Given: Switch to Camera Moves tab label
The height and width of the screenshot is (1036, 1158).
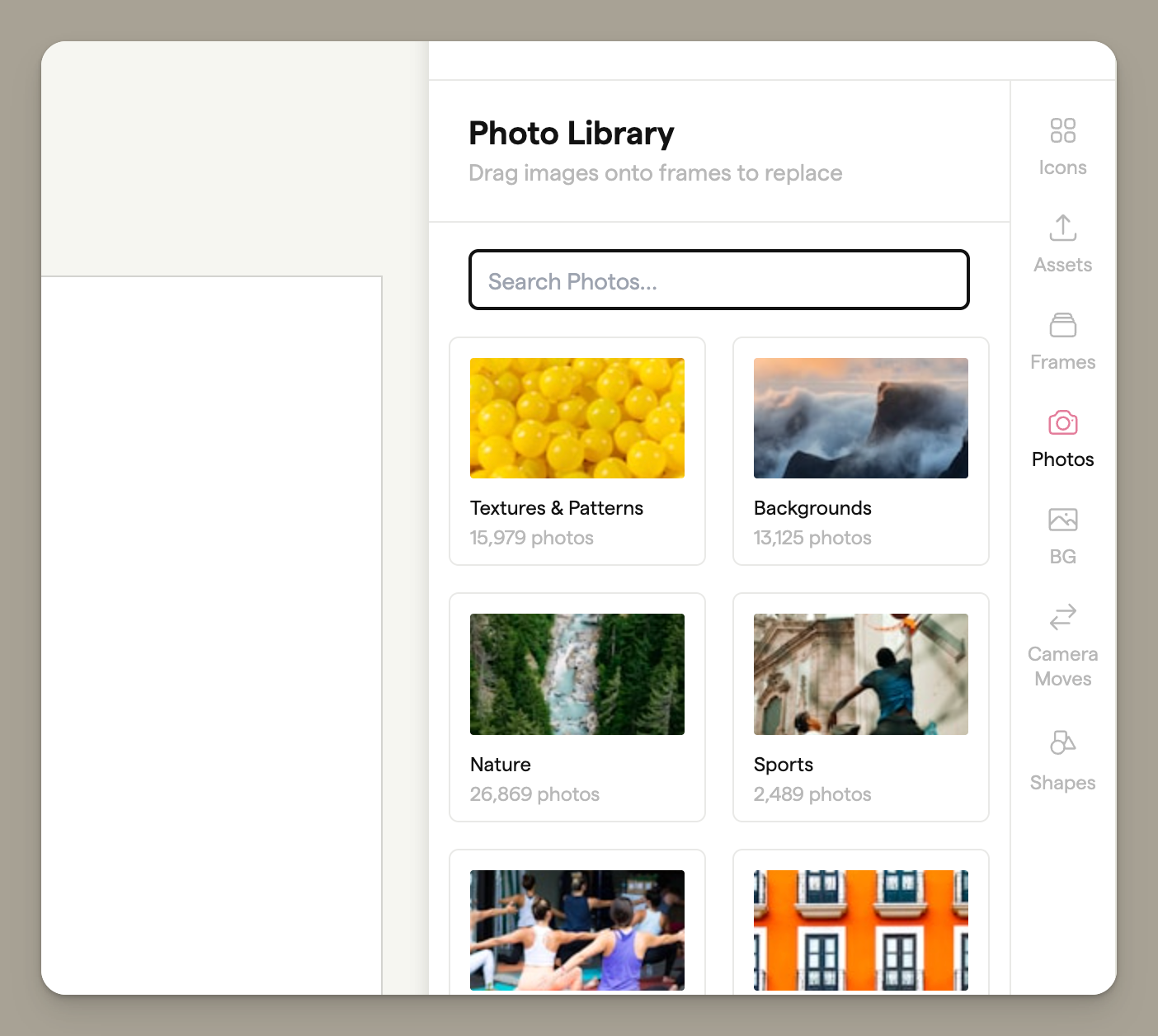Looking at the screenshot, I should (x=1062, y=666).
